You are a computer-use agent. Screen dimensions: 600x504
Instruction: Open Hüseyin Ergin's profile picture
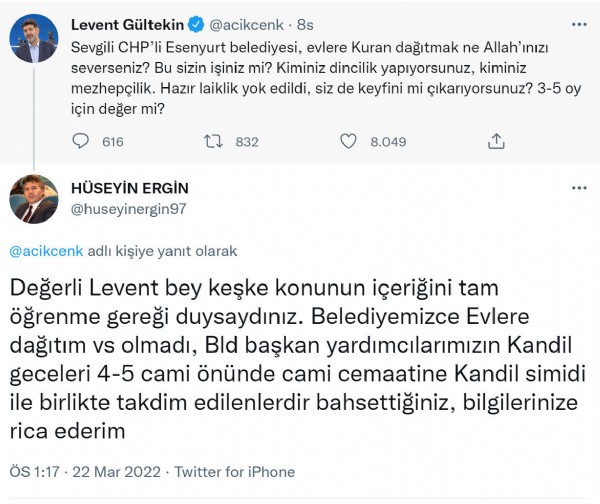(33, 199)
